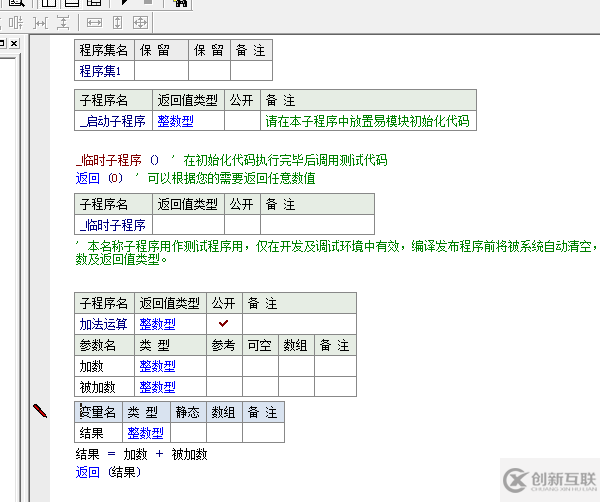Toggle the 静态 cell for variable 结果

click(188, 433)
